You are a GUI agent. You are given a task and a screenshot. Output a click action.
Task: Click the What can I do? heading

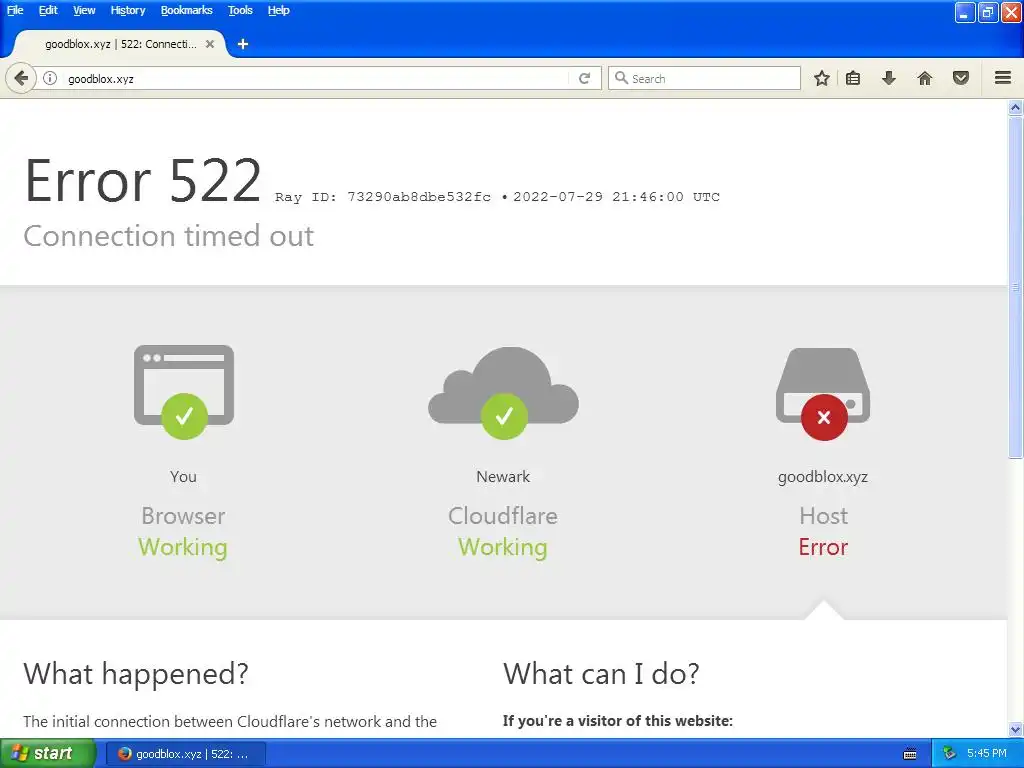[601, 674]
